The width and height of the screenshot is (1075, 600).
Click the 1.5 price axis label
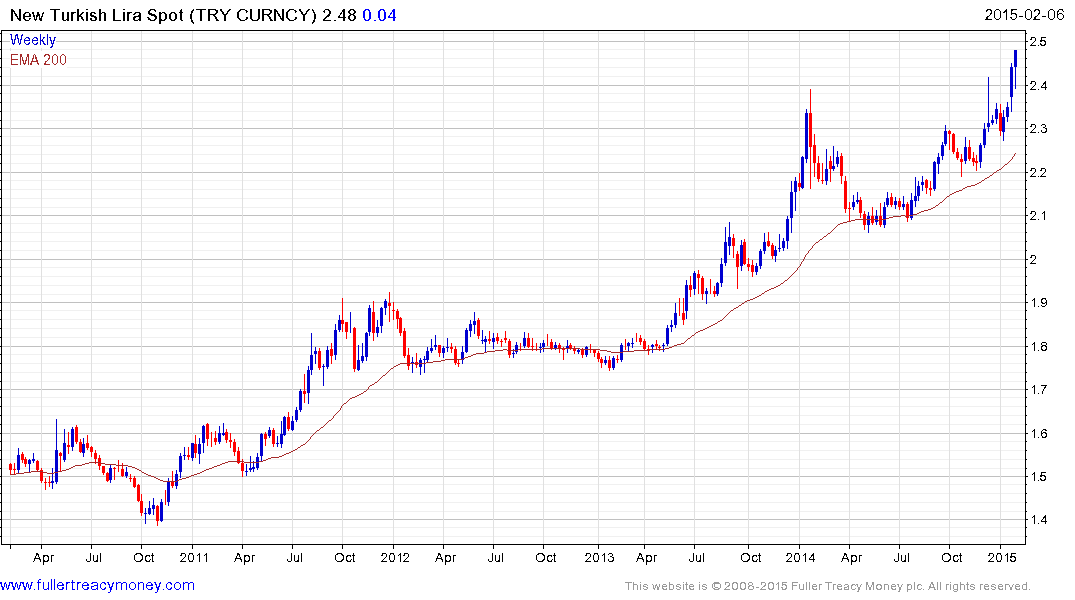point(1038,477)
